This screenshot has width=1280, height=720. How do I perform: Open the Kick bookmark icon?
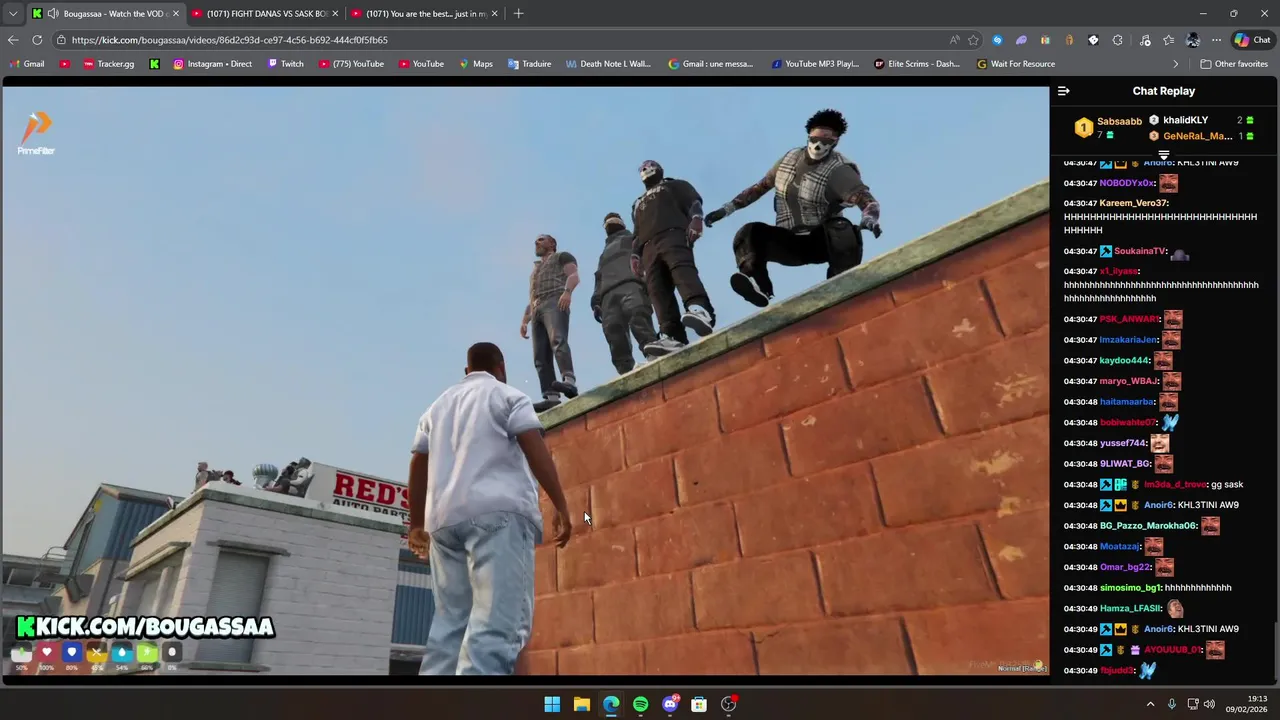pyautogui.click(x=154, y=64)
